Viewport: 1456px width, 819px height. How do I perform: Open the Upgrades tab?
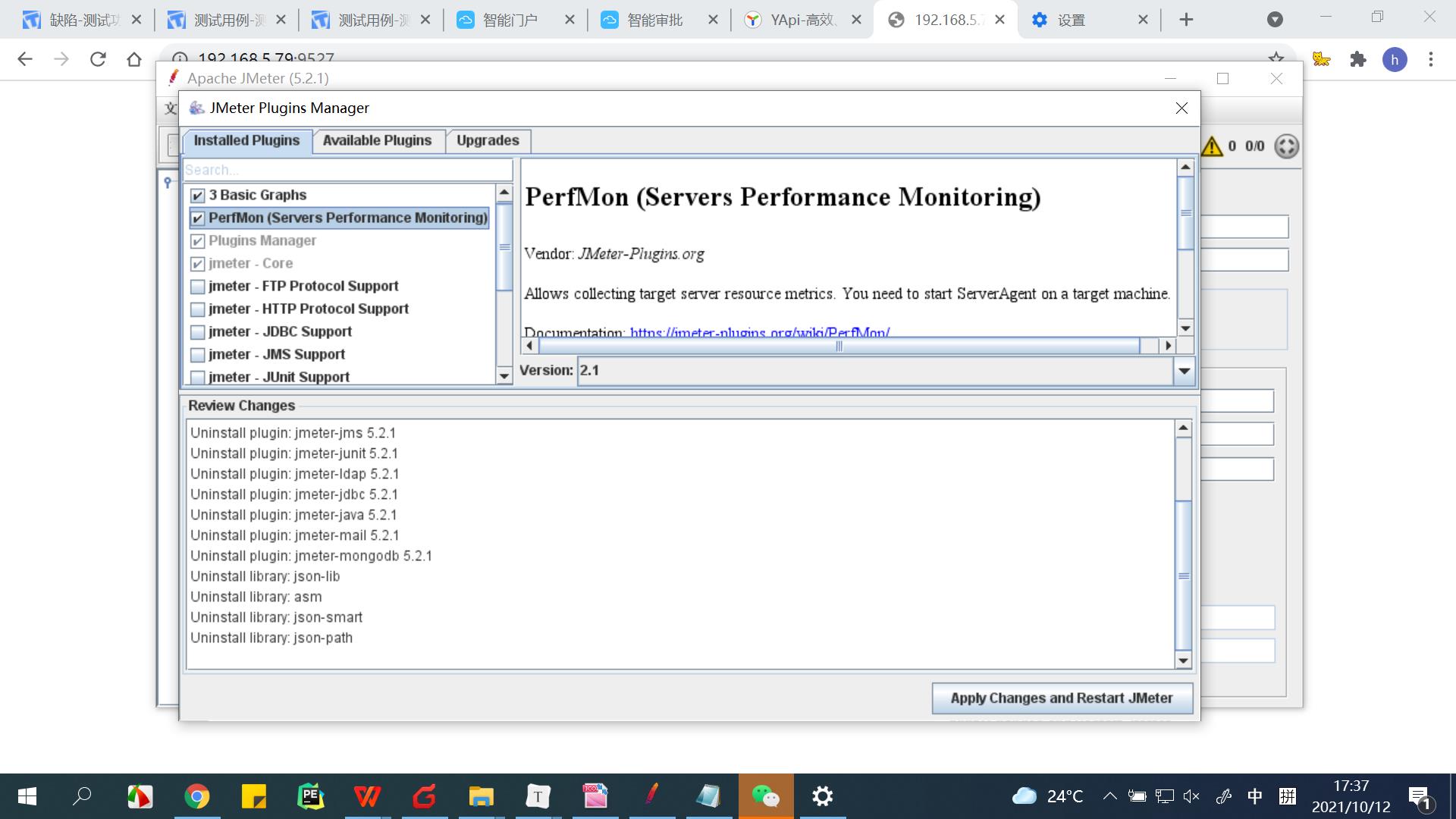point(488,140)
